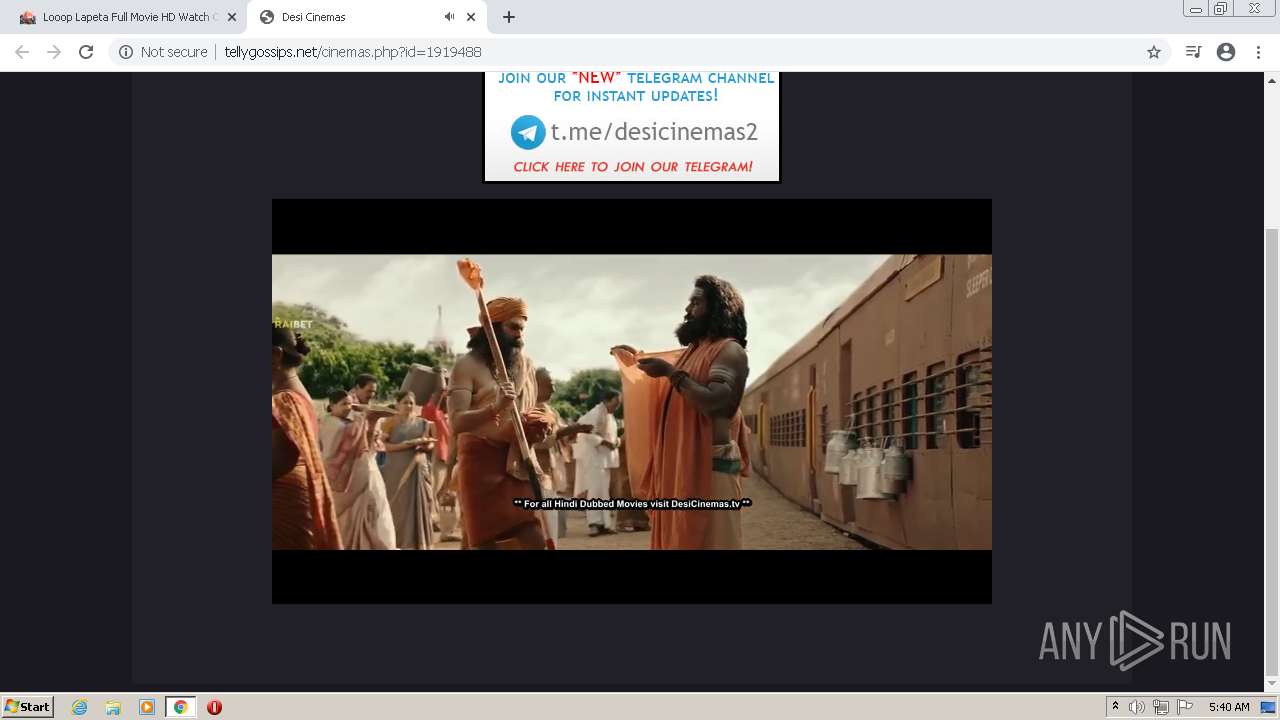Close the Looop Lapeta tab
Screen dimensions: 1280x720
pos(232,17)
